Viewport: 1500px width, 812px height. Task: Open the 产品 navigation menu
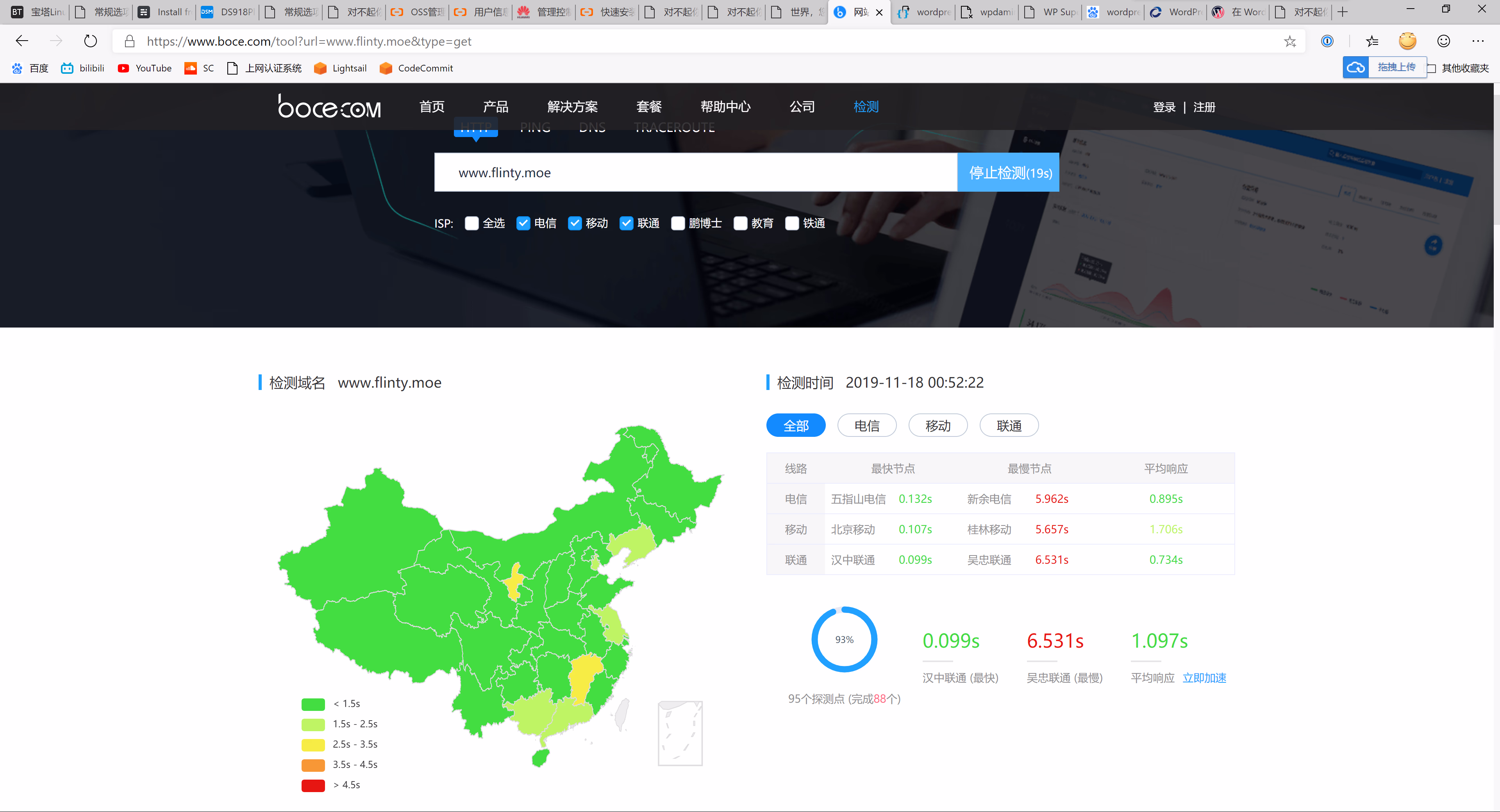pyautogui.click(x=496, y=107)
